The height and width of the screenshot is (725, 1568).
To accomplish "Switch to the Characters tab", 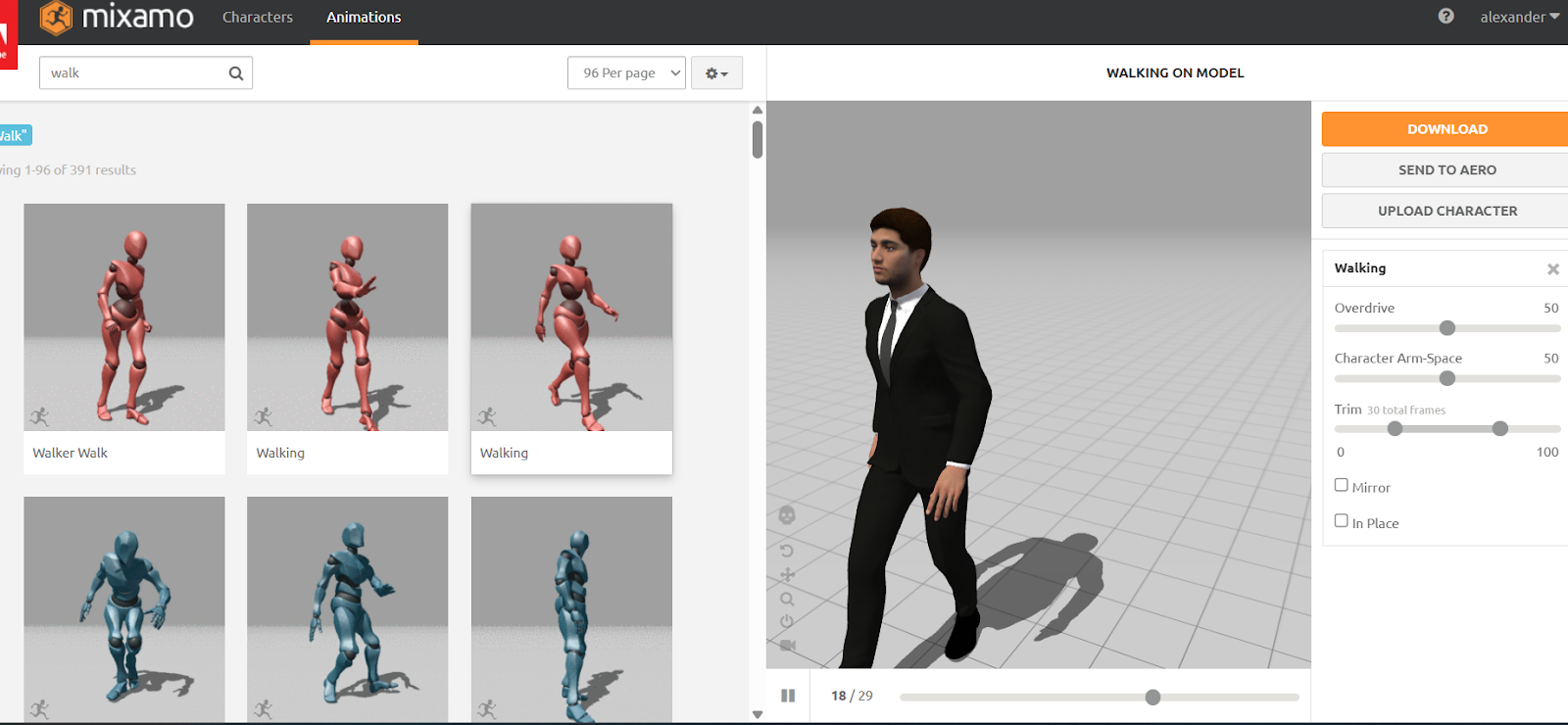I will [x=258, y=17].
